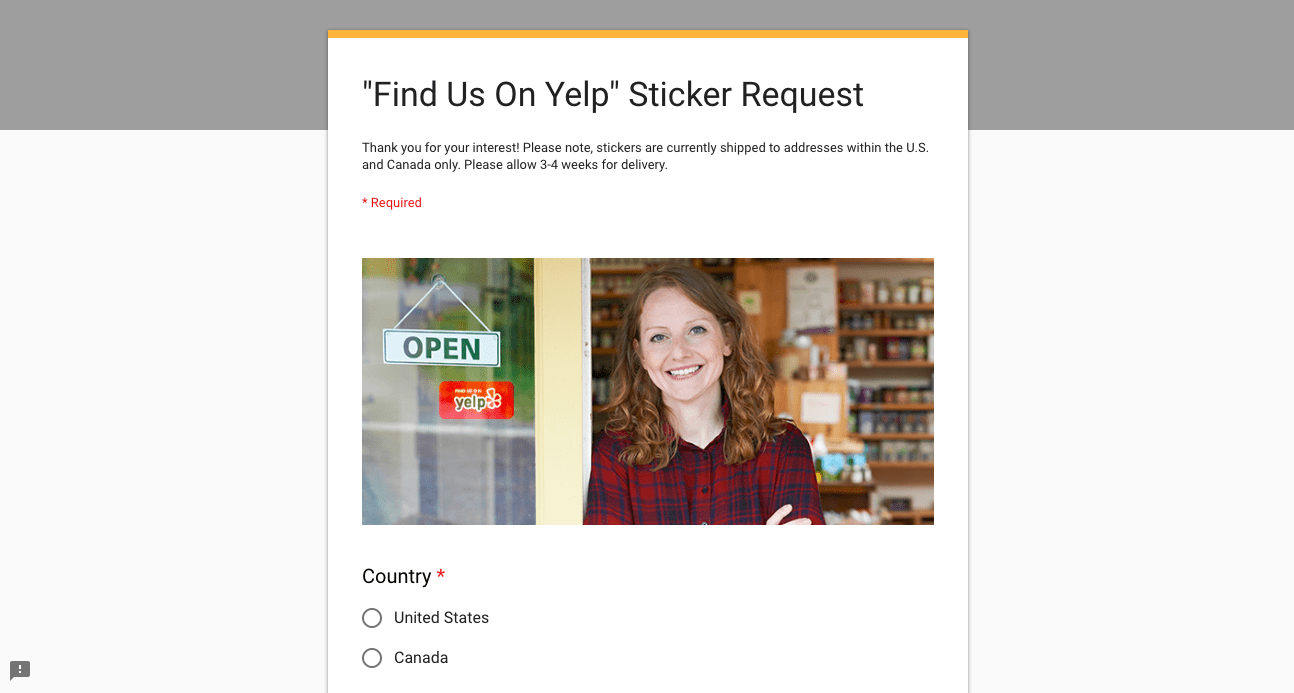Click the smiling woman's face in the banner
1294x693 pixels.
tap(682, 335)
